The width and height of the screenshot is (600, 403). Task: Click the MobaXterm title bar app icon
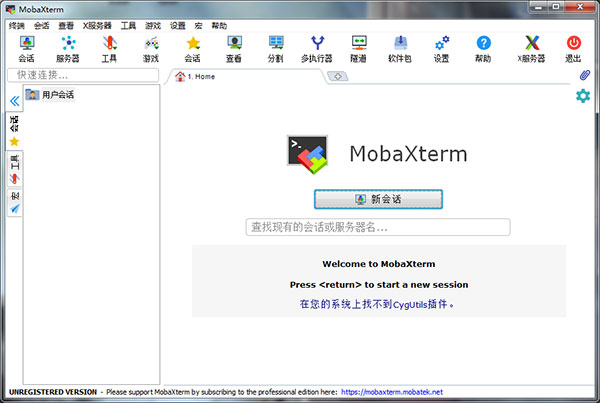10,9
